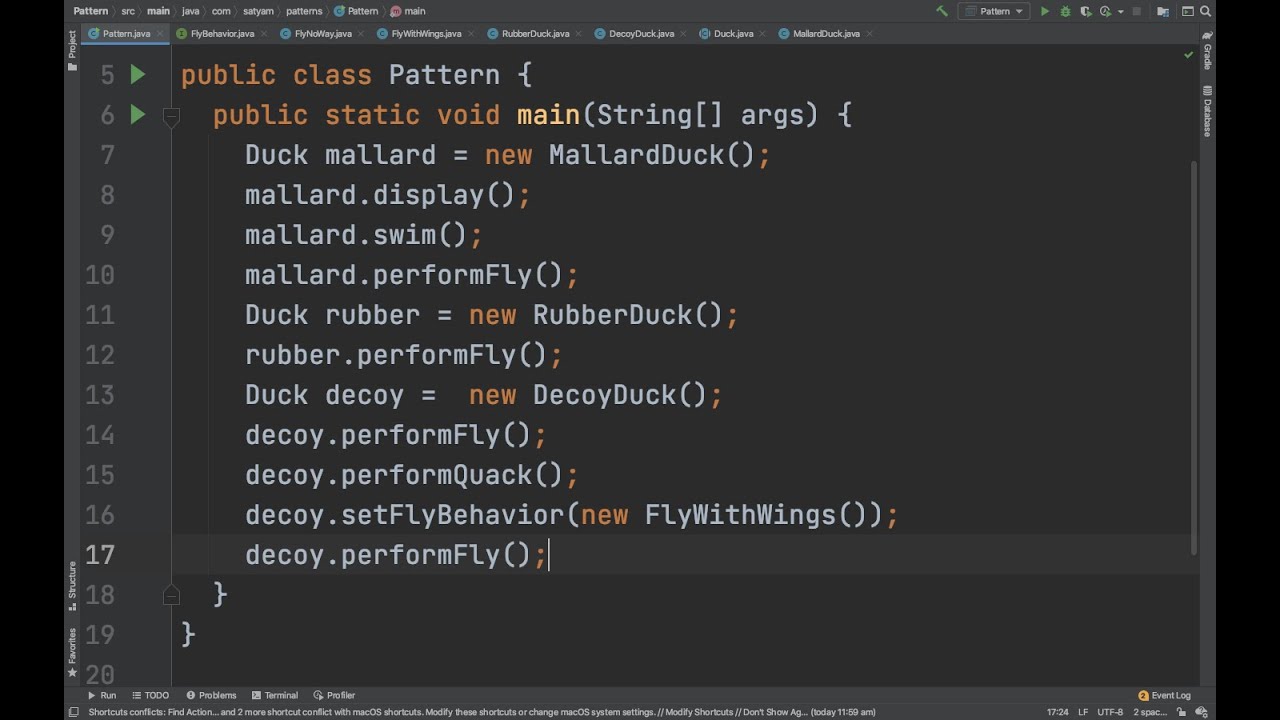Image resolution: width=1280 pixels, height=720 pixels.
Task: Click the shortcuts conflict status message
Action: 482,712
